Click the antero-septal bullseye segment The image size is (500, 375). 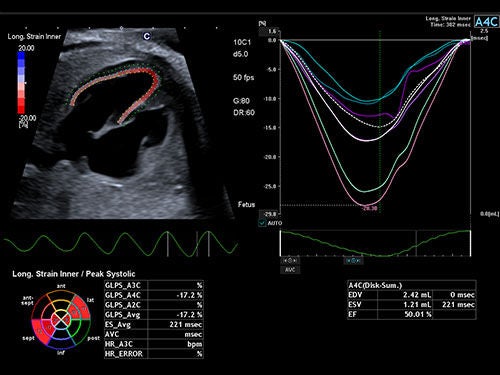click(39, 306)
